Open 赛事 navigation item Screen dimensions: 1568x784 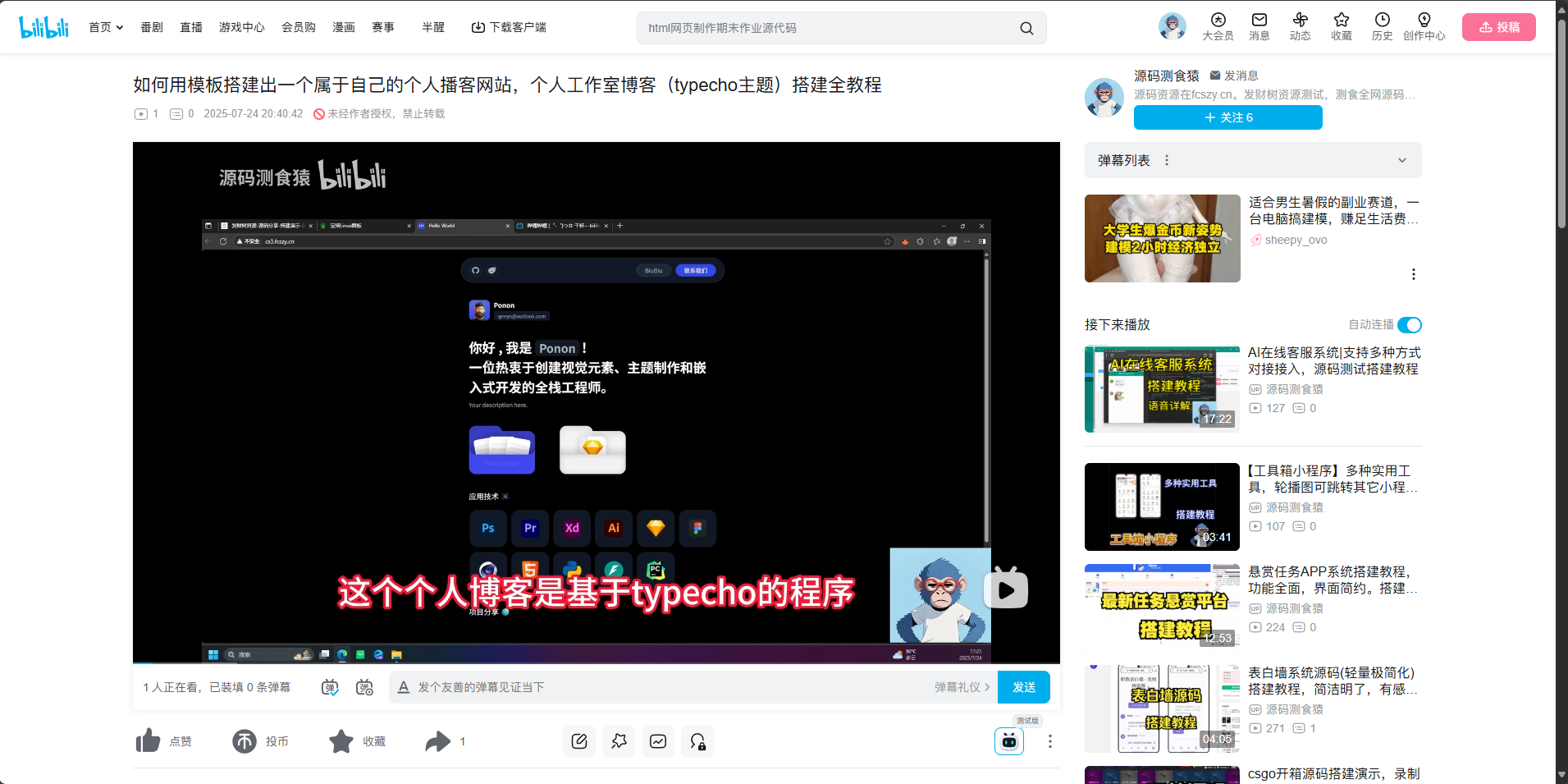click(x=383, y=27)
